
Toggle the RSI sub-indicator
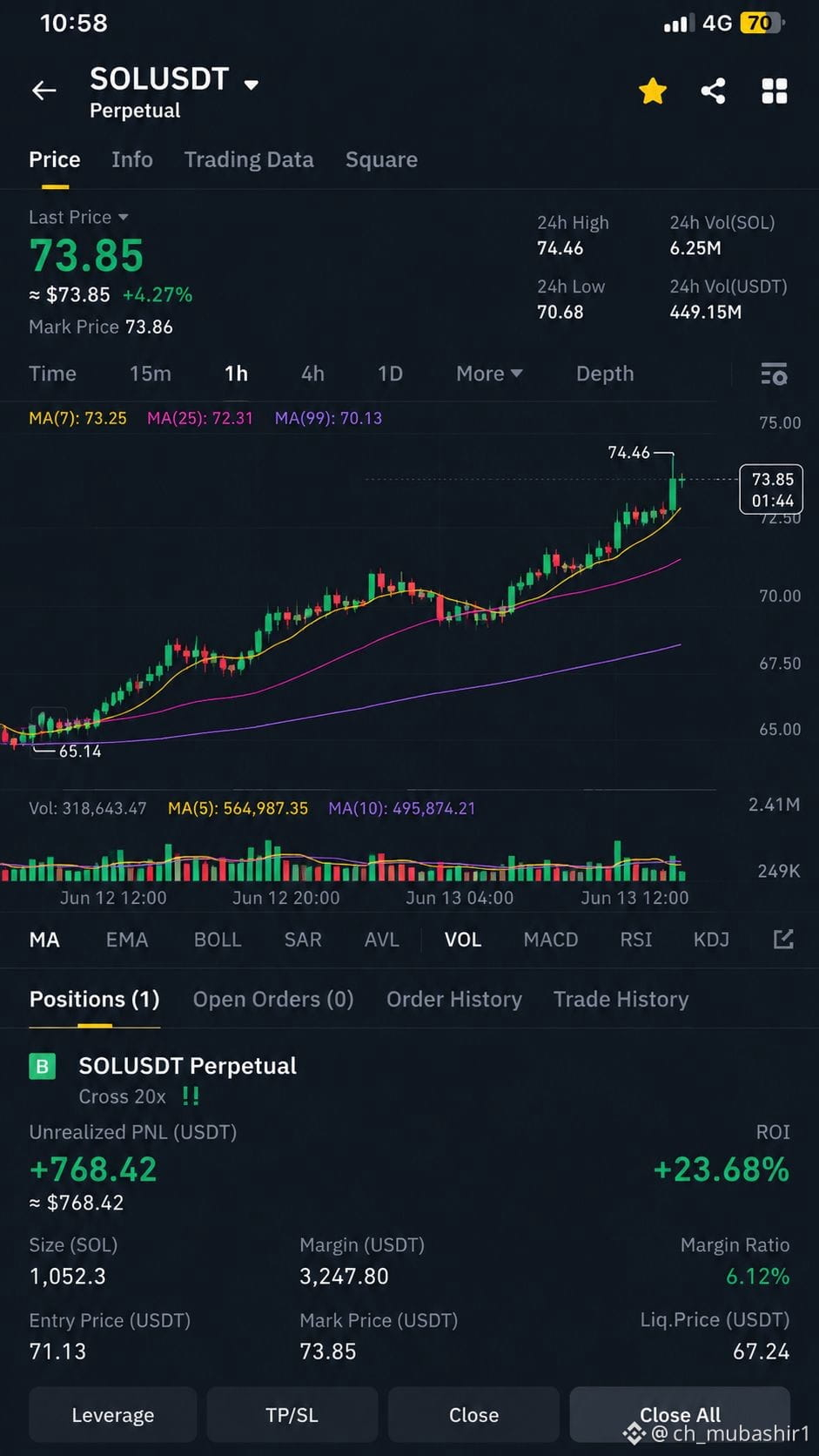[636, 940]
